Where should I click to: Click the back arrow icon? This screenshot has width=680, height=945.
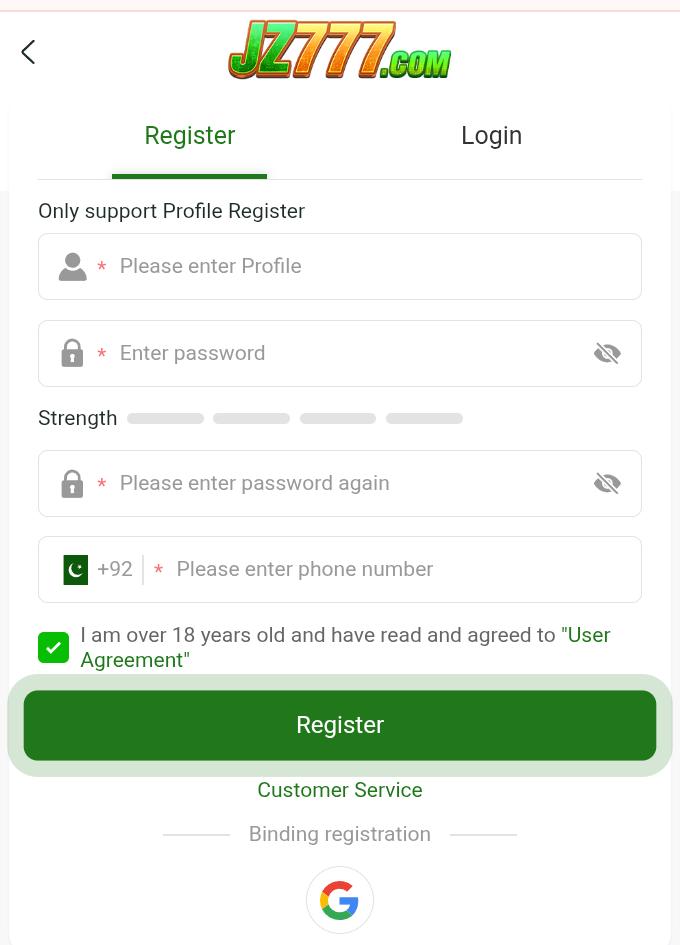pos(28,52)
